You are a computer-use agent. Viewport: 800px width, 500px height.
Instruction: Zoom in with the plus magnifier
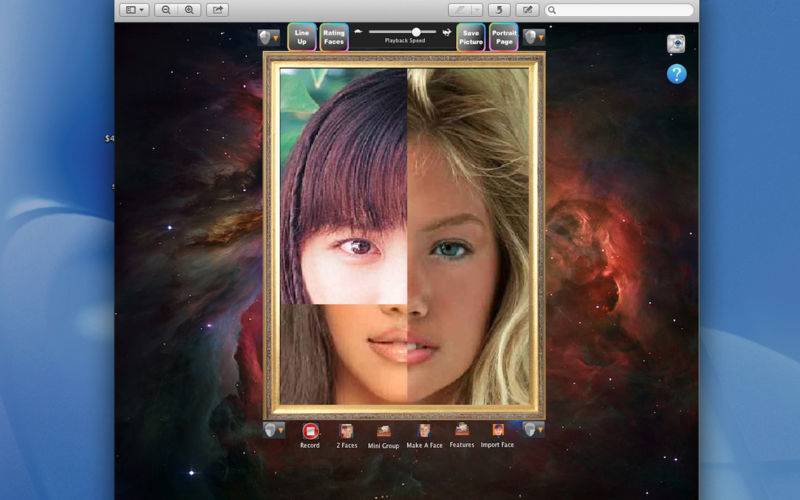[189, 10]
